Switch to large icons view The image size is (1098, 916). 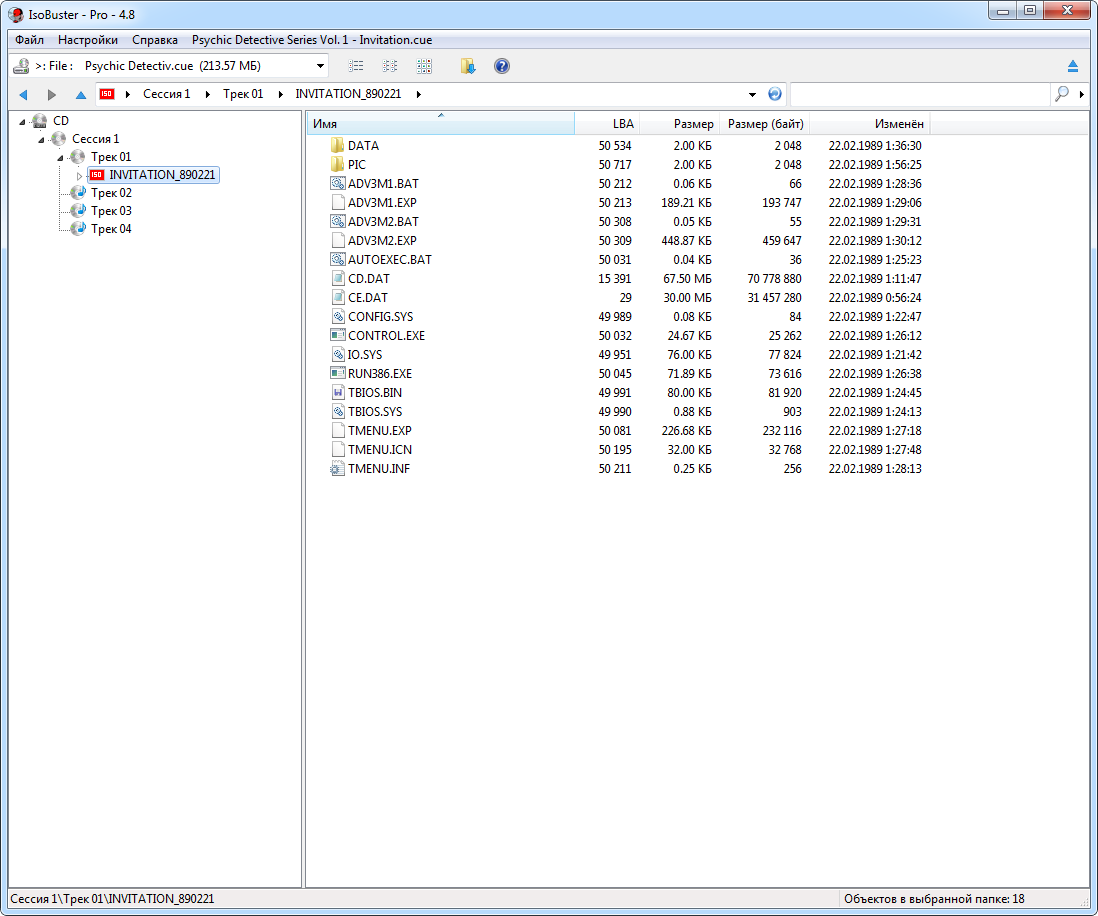click(424, 66)
